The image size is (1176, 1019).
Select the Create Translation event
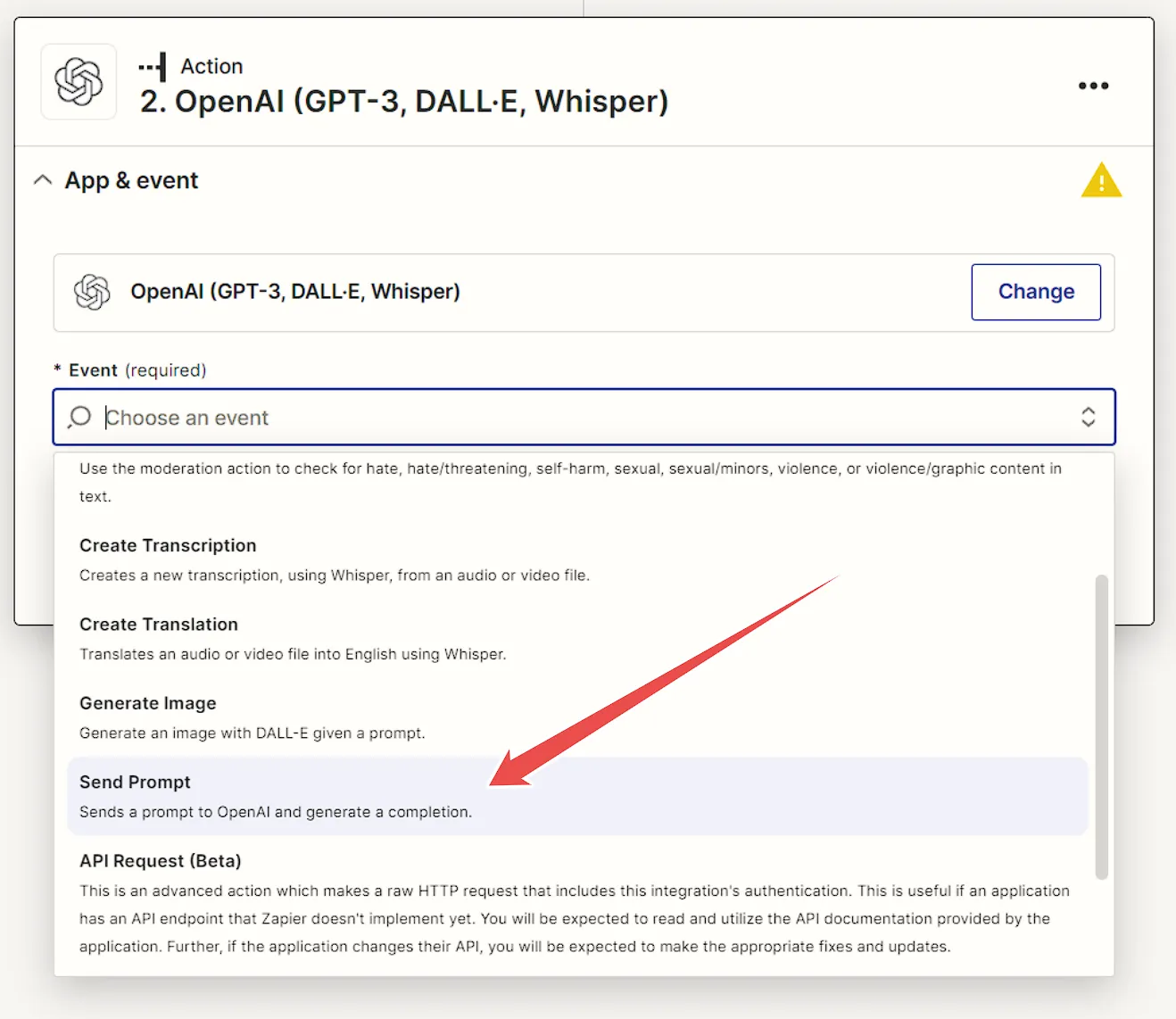pos(578,638)
